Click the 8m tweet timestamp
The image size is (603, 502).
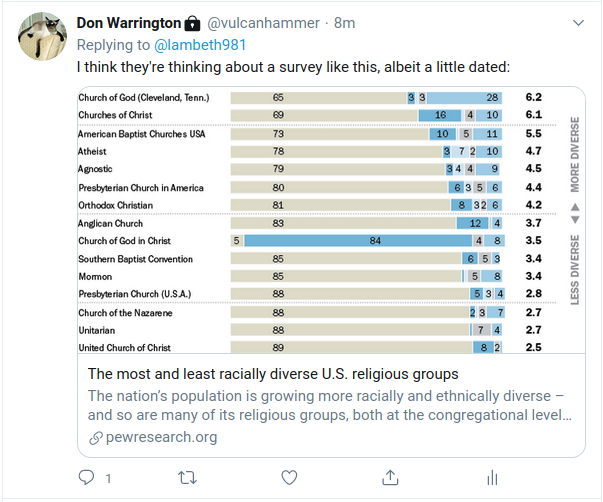(x=345, y=23)
